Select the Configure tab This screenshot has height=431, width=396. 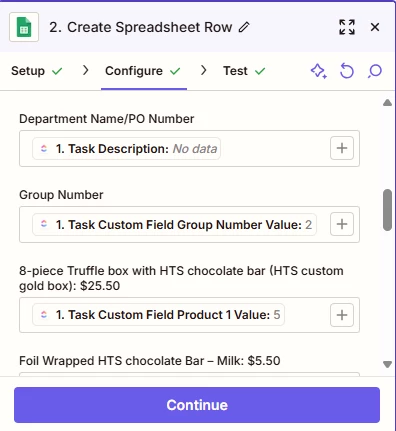tap(143, 71)
